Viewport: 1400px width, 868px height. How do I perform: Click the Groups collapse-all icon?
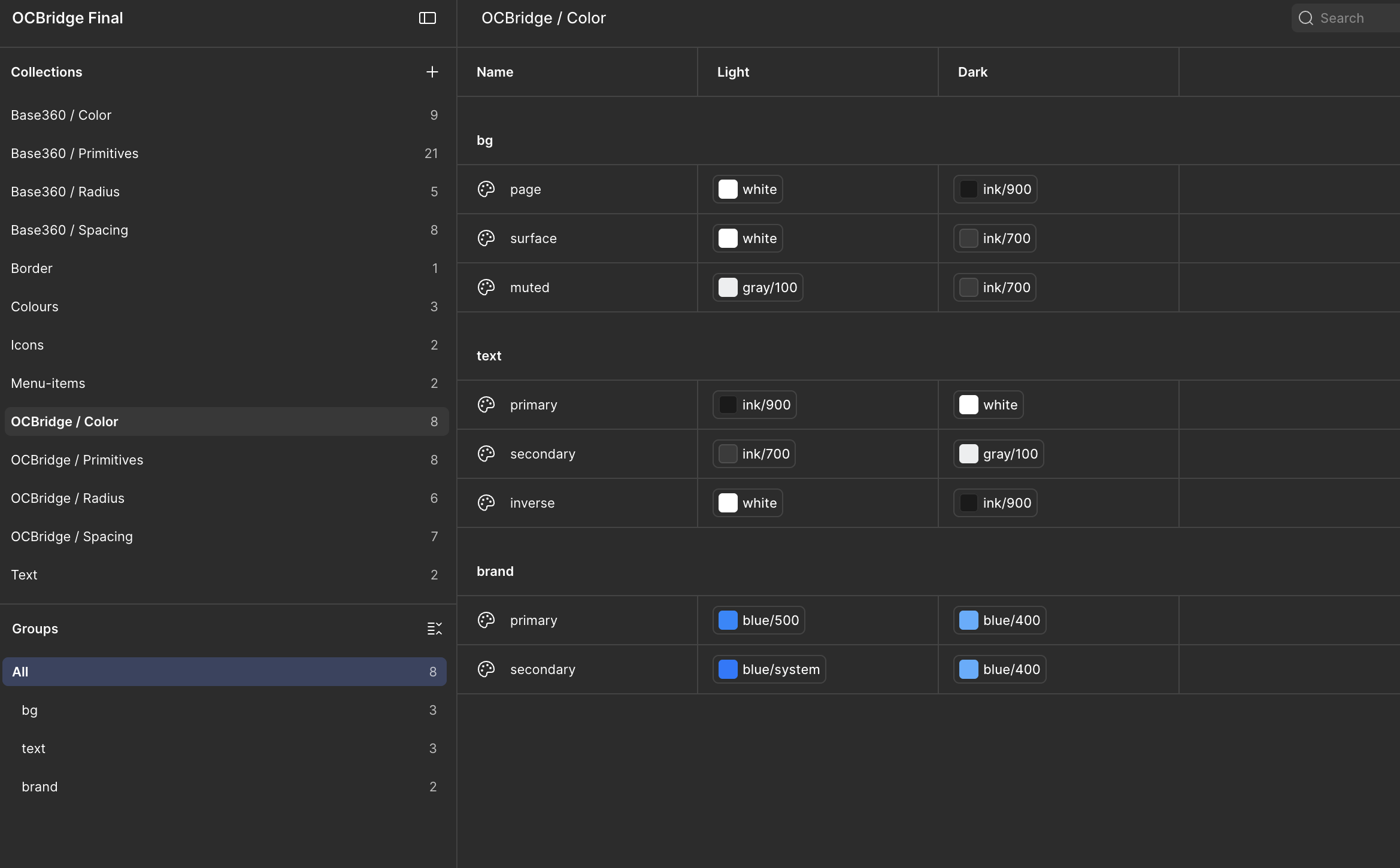click(x=434, y=629)
